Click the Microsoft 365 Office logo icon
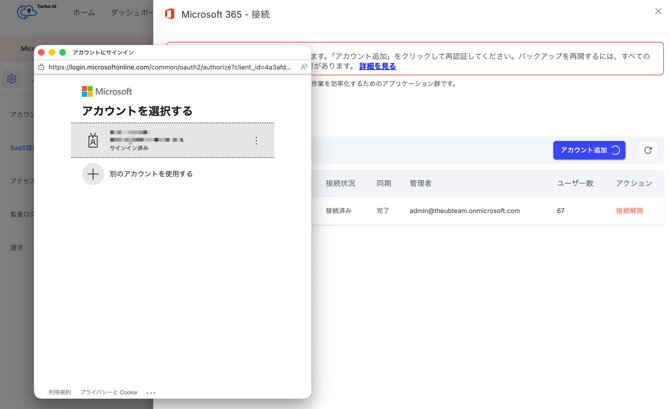Screen dimensions: 670x409 (169, 14)
